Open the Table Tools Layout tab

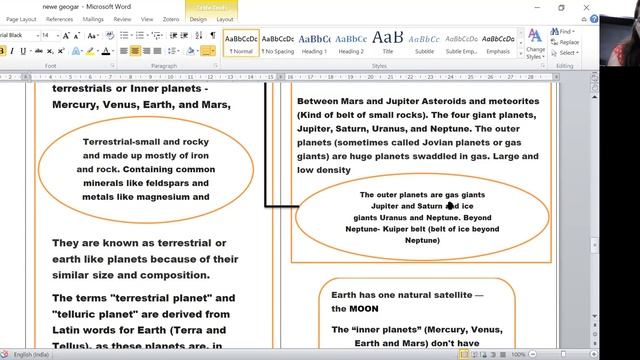(x=224, y=19)
